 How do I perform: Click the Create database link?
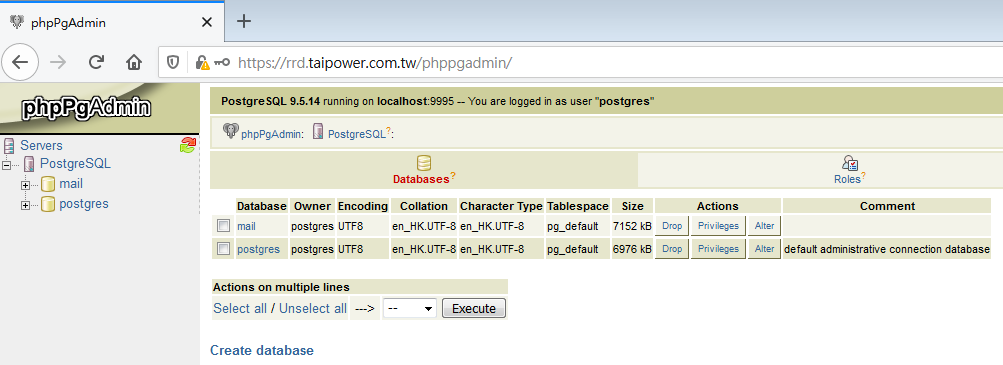[262, 350]
